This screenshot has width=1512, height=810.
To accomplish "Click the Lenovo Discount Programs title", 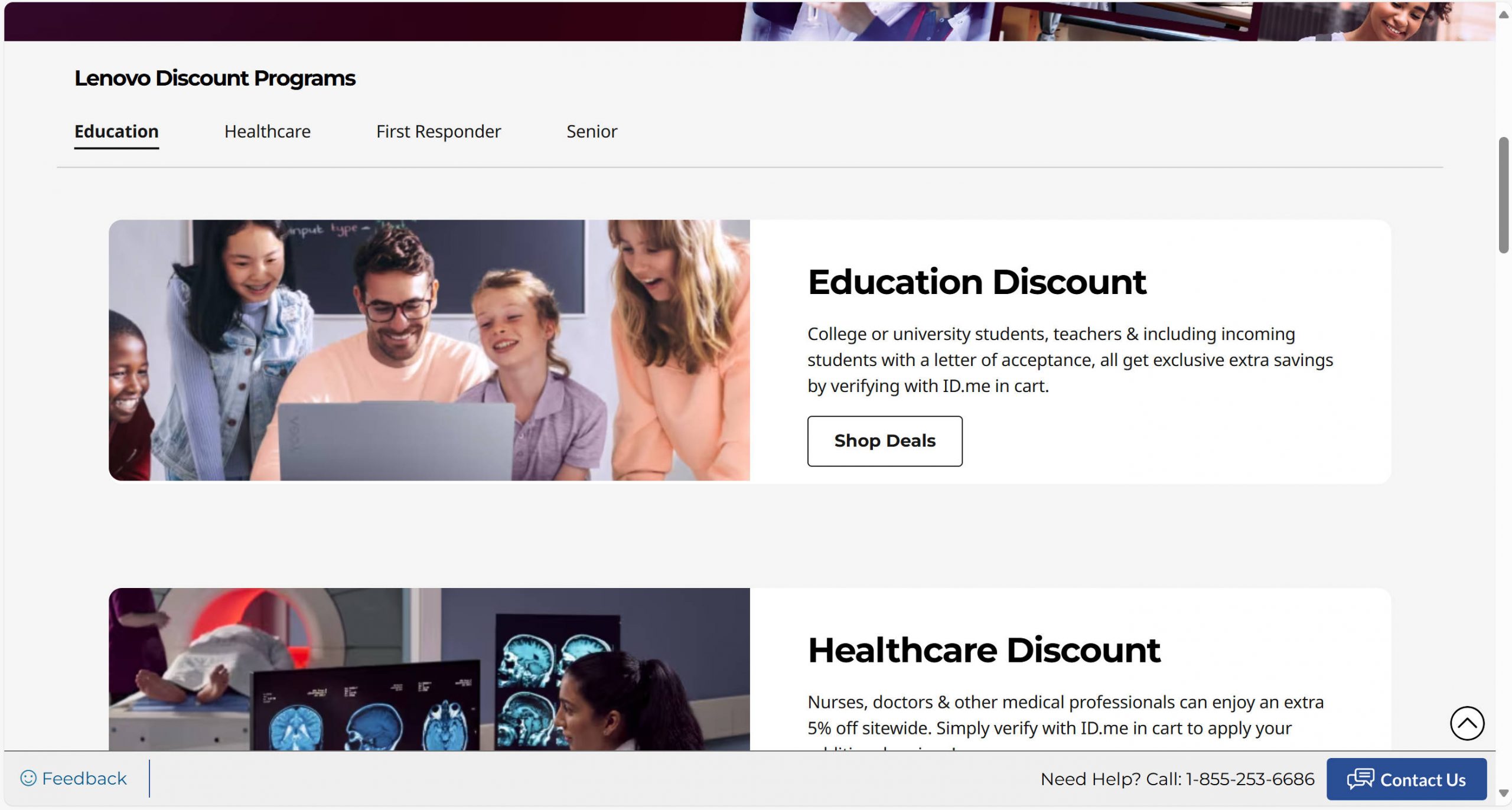I will coord(215,79).
